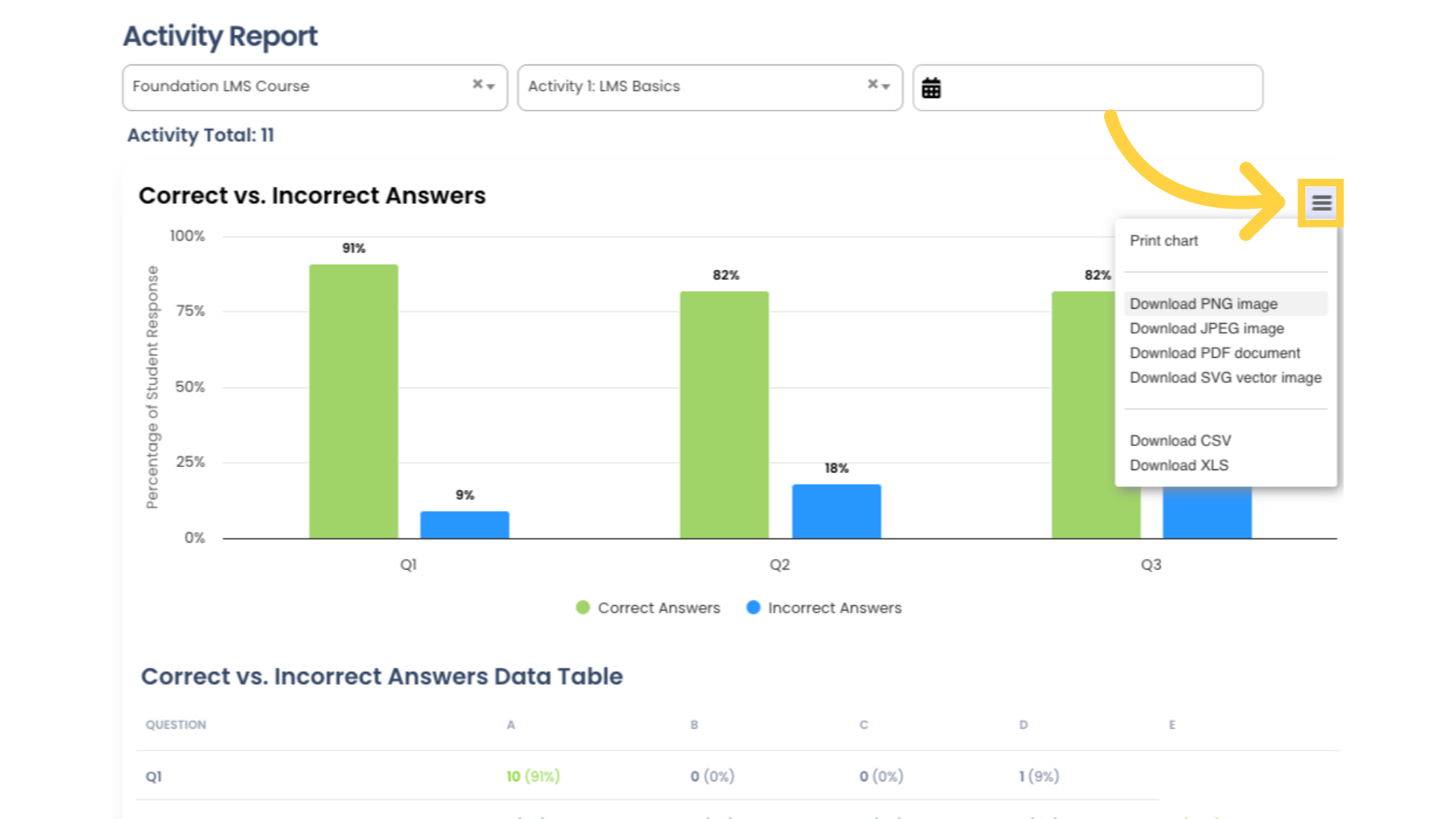Click column header C in data table

pos(864,725)
